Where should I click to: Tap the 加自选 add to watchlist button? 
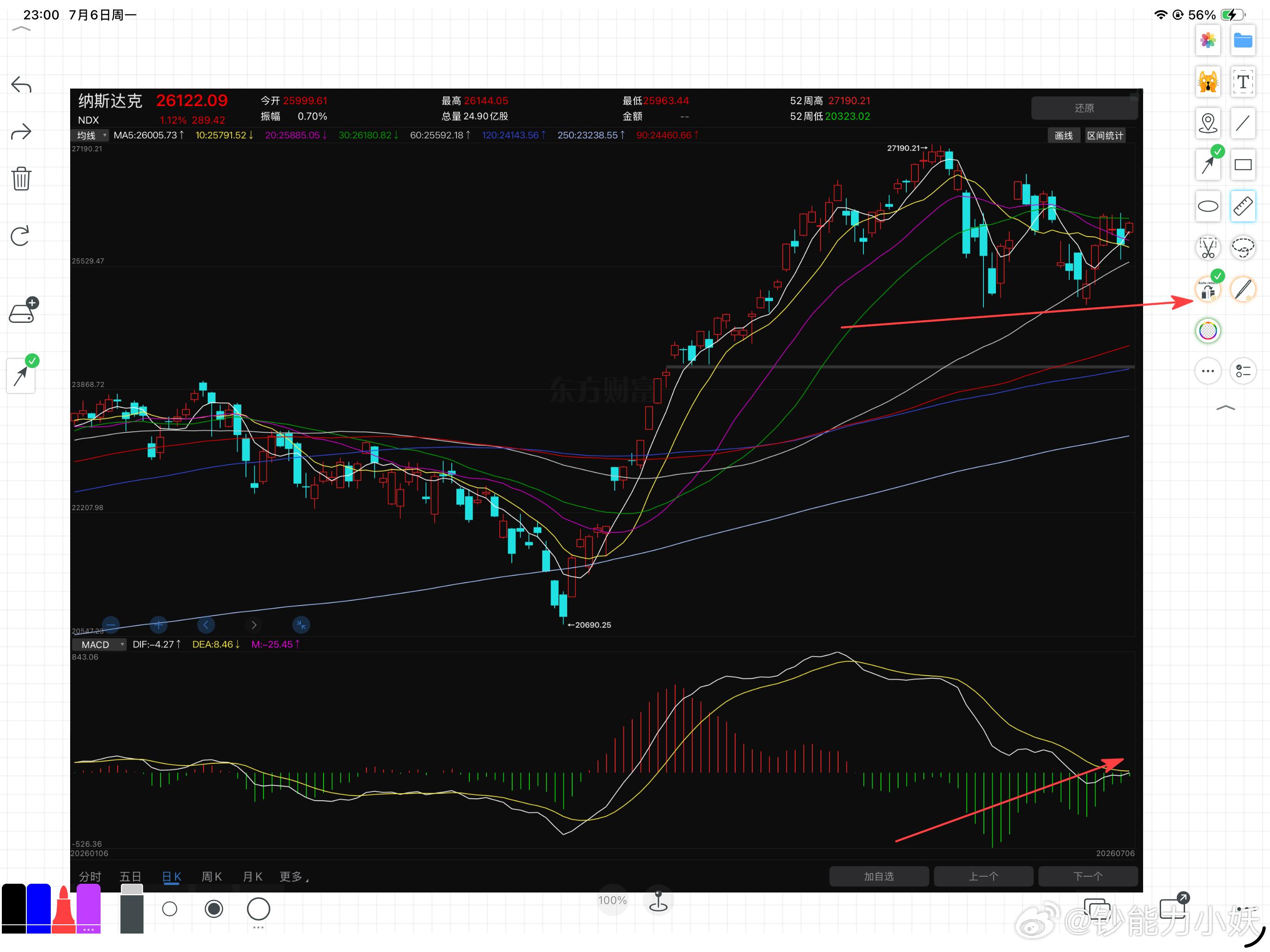879,876
